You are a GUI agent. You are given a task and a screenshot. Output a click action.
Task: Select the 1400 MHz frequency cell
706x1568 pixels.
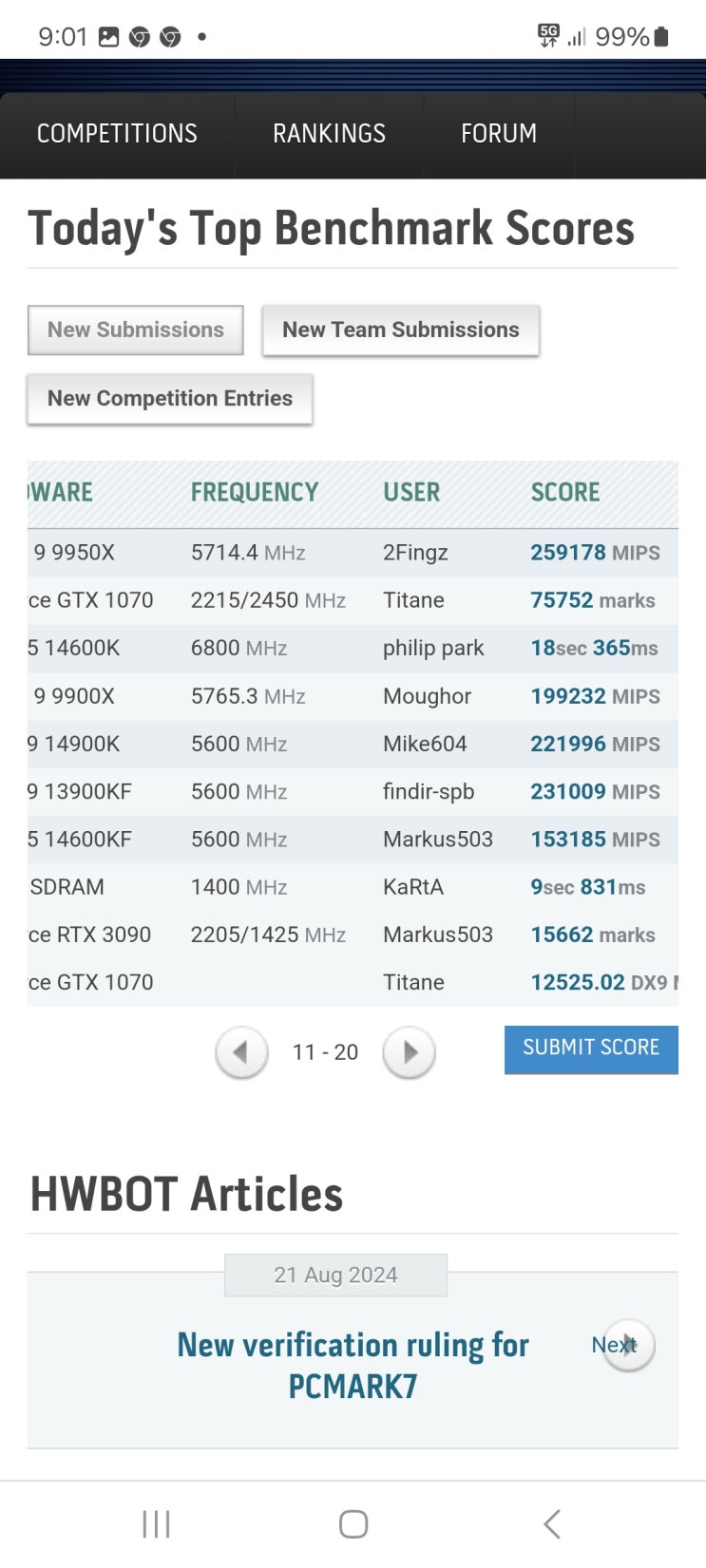click(x=239, y=887)
